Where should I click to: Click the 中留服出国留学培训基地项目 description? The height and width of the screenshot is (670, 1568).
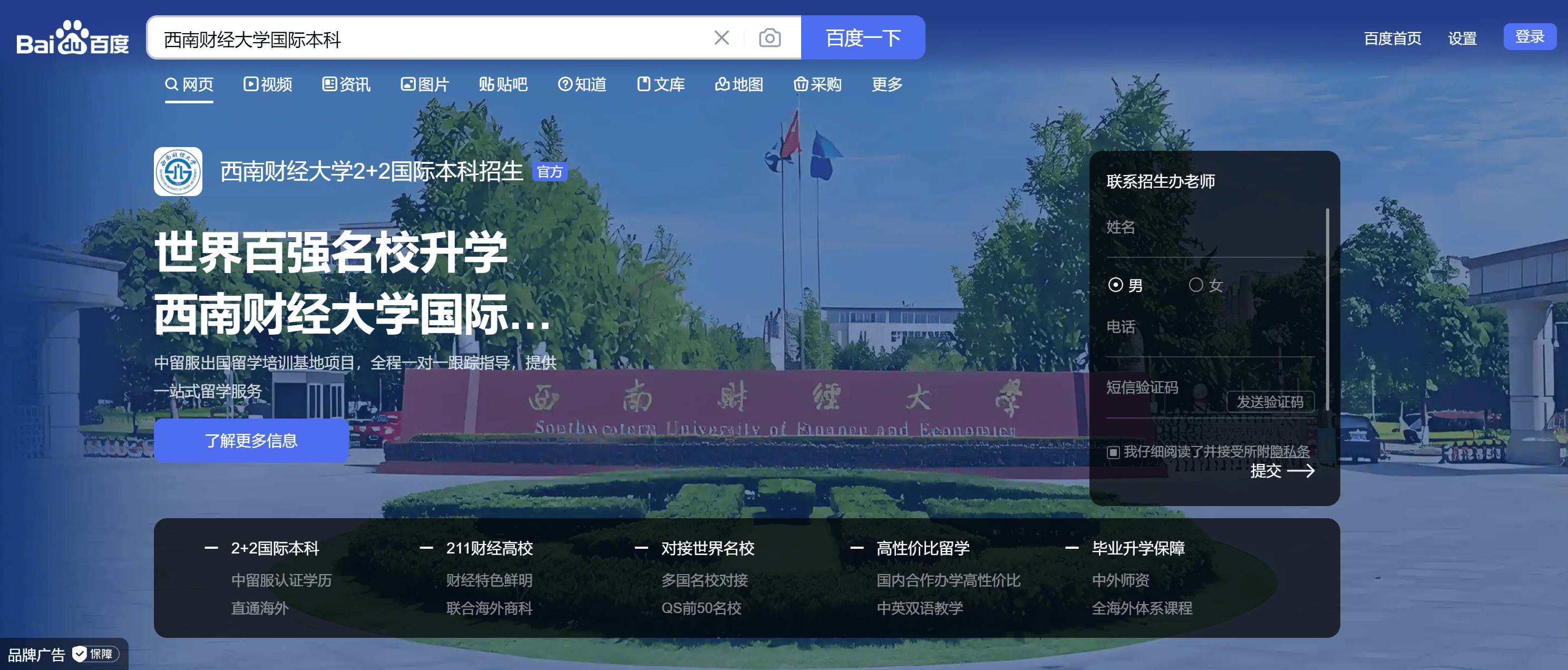point(355,377)
